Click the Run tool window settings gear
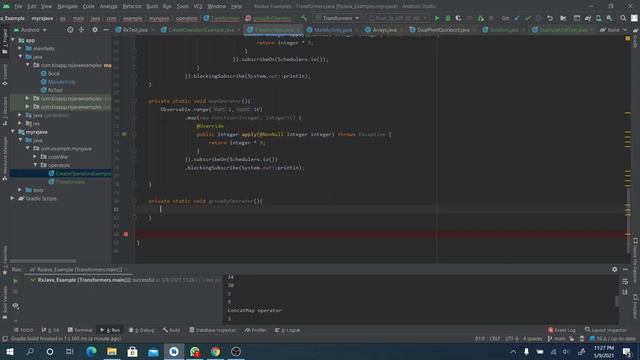640x360 pixels. 614,269
